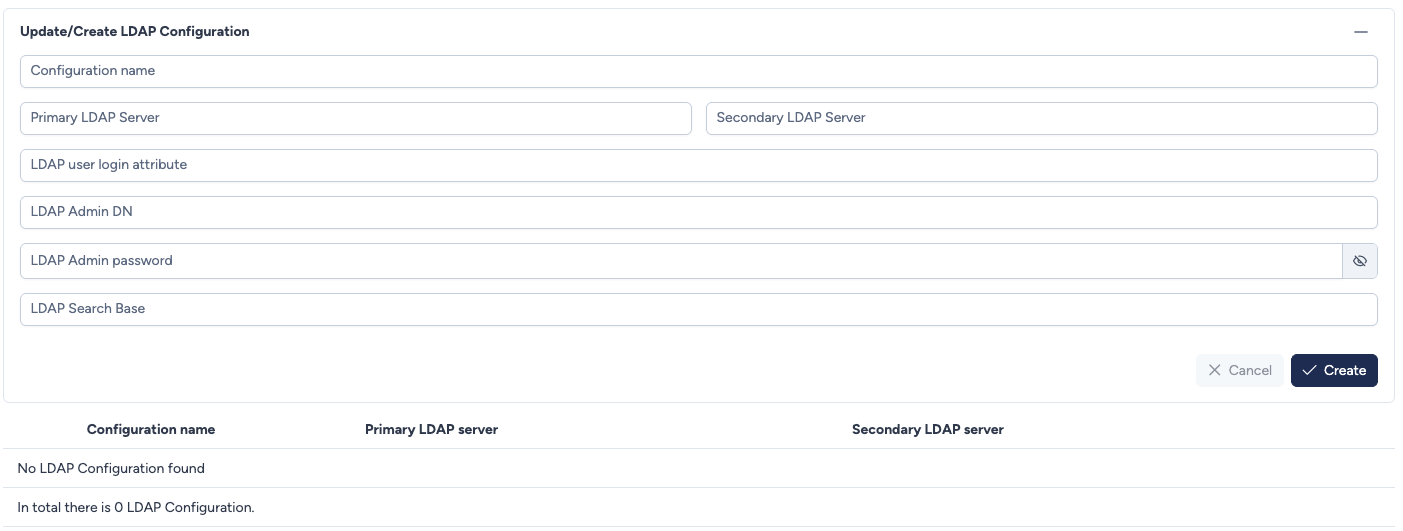Toggle LDAP Admin password visibility eye icon
Image resolution: width=1403 pixels, height=531 pixels.
[1359, 261]
